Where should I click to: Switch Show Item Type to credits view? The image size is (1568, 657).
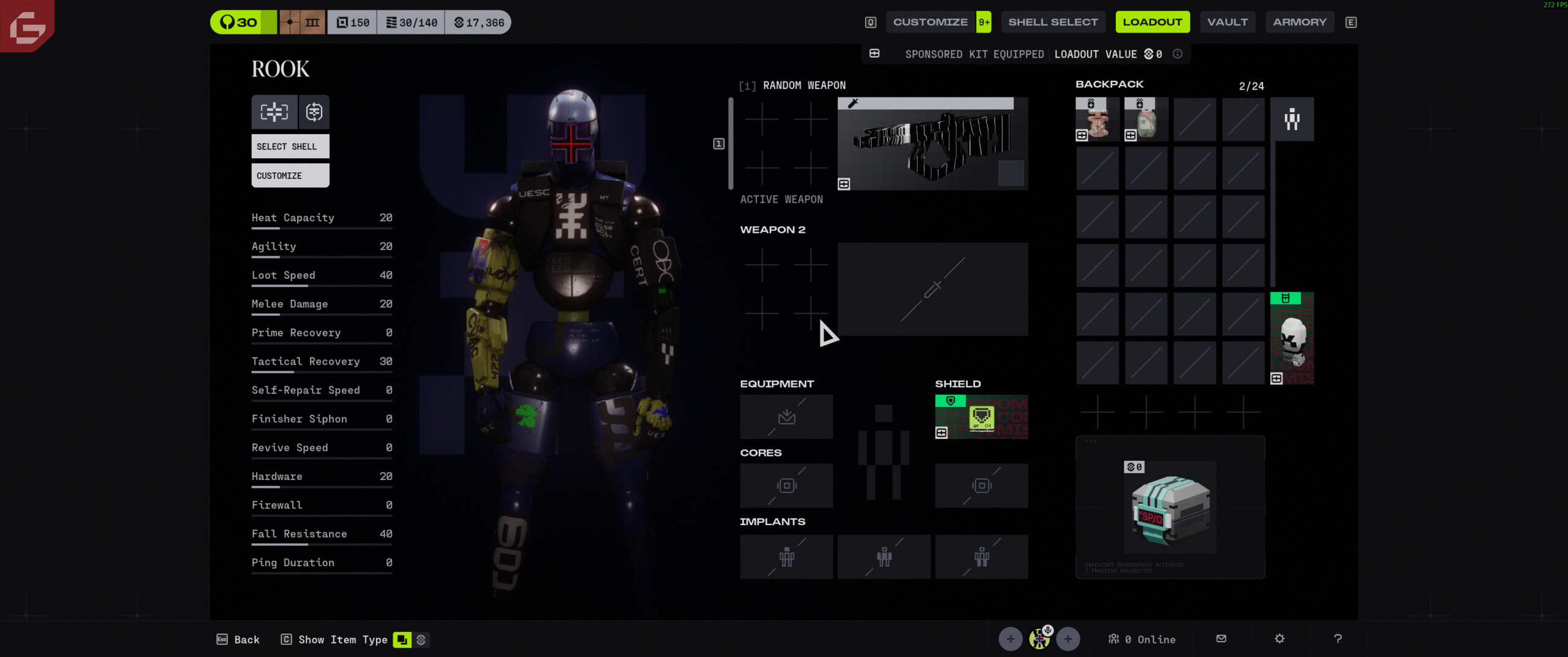tap(421, 640)
